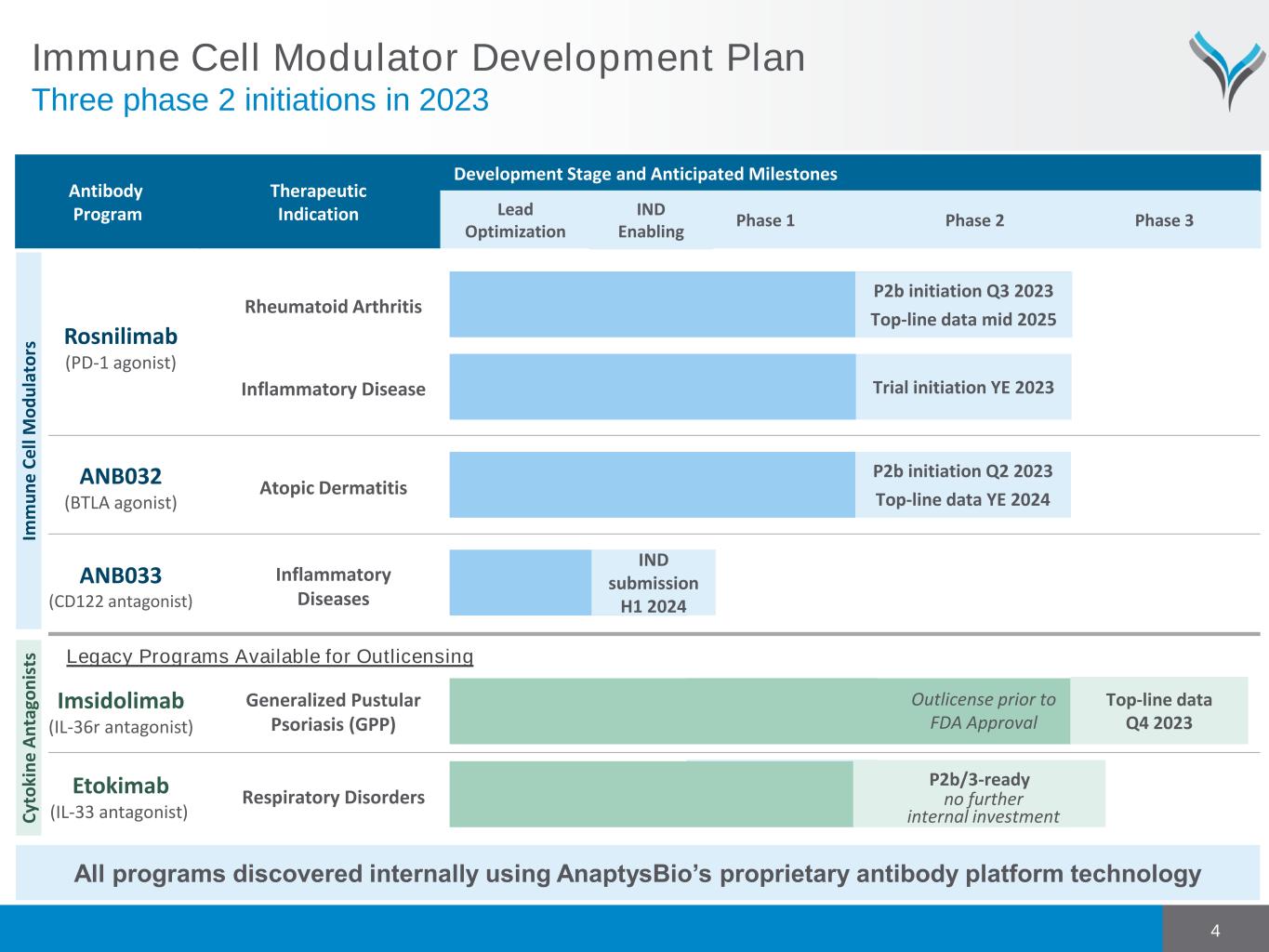Click 'Generalized Pustular Psoriasis (GPP)' indication
The height and width of the screenshot is (952, 1269).
[333, 712]
